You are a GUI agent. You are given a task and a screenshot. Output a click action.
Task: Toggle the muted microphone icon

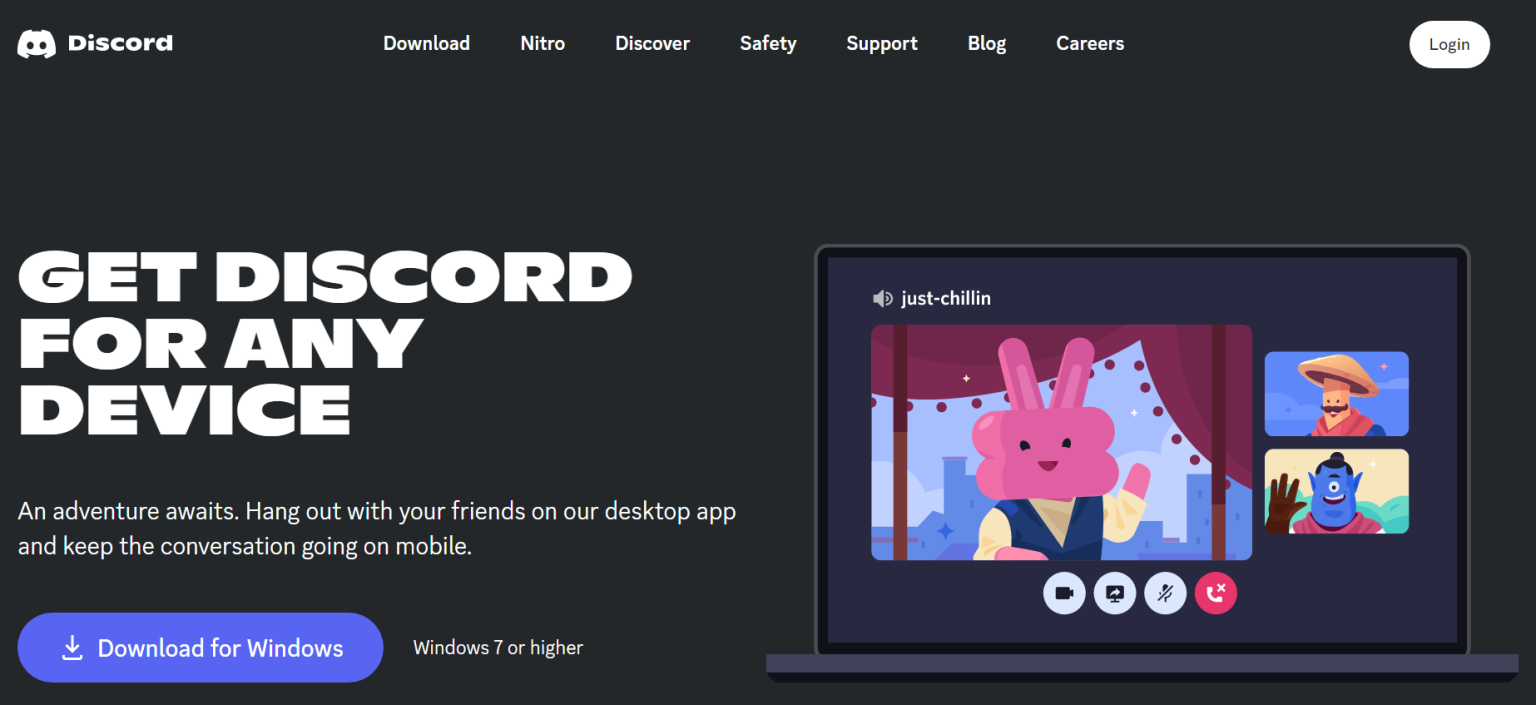click(x=1165, y=593)
